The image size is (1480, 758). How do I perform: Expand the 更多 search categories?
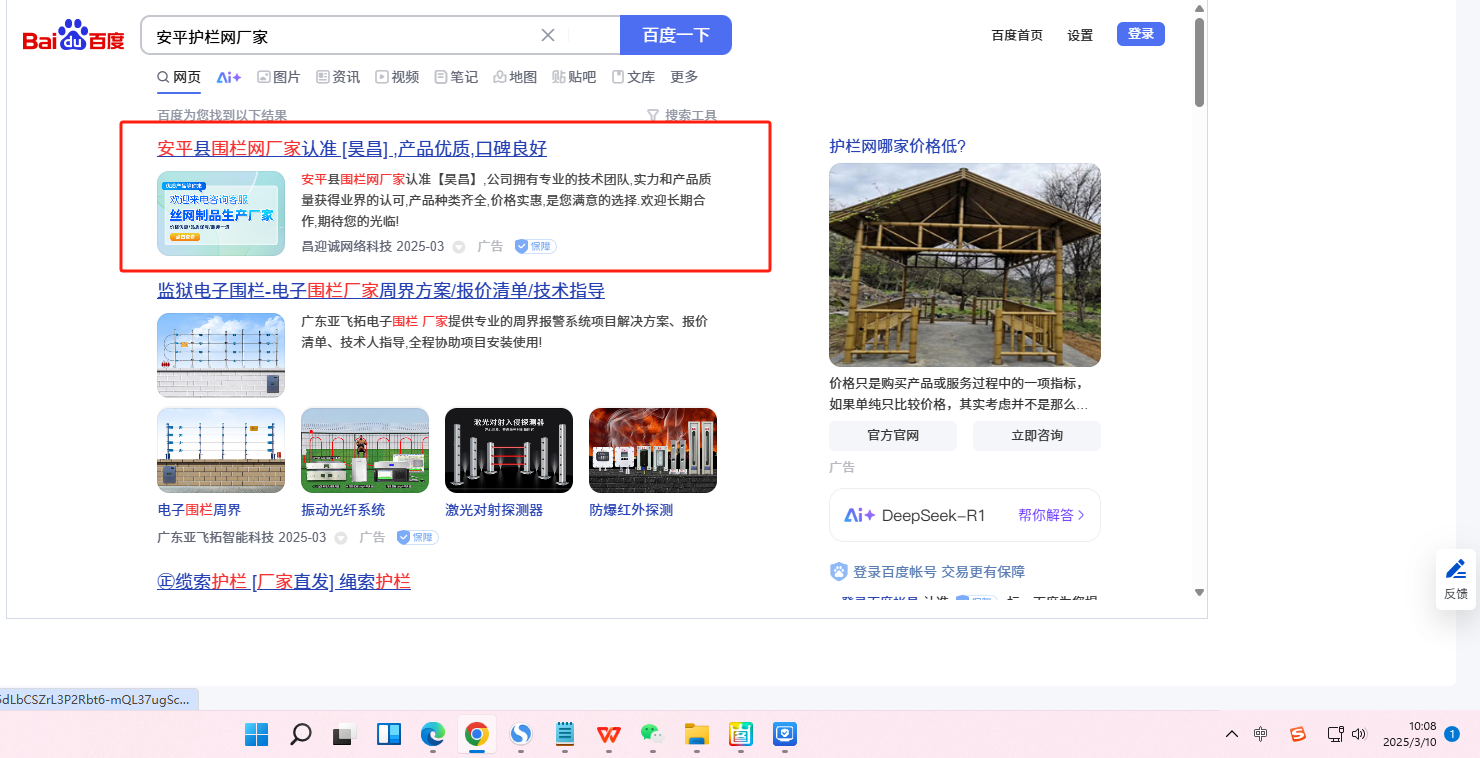pyautogui.click(x=684, y=77)
